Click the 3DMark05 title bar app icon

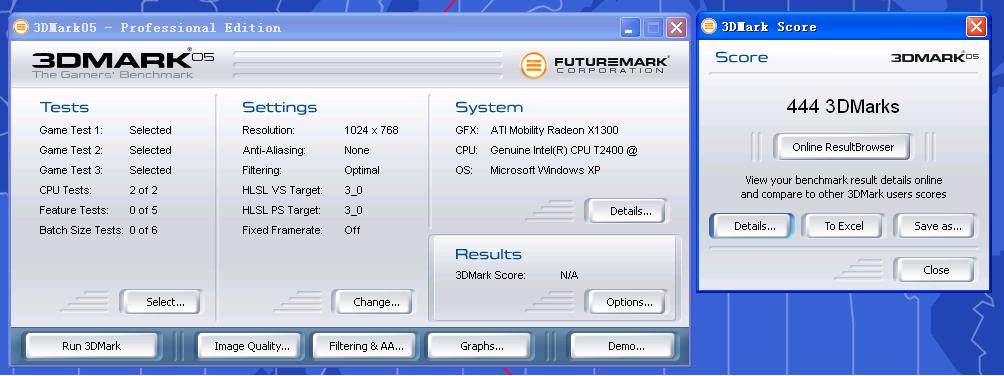click(x=21, y=27)
